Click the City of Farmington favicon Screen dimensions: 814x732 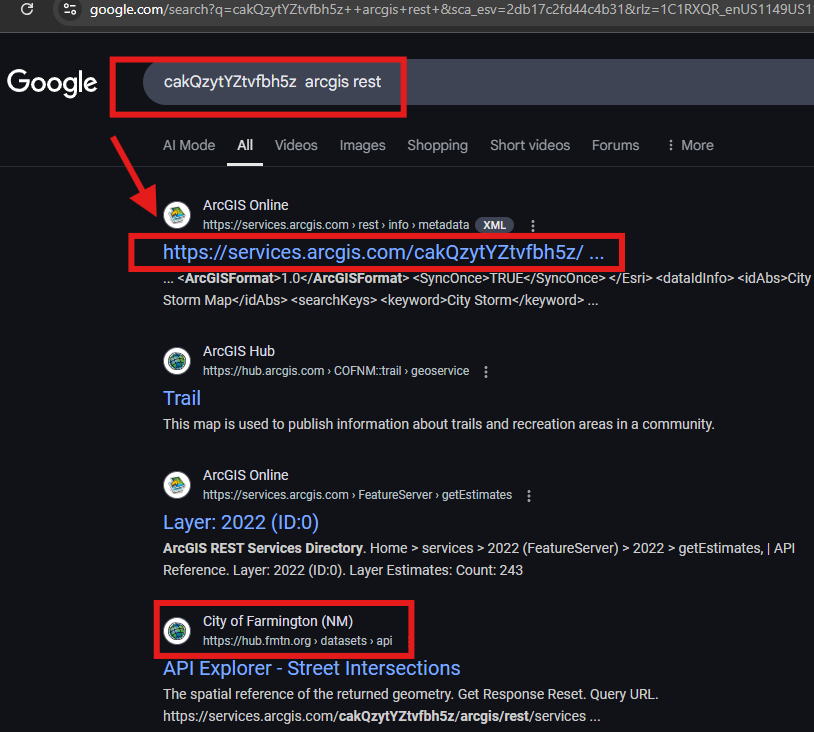(x=177, y=631)
